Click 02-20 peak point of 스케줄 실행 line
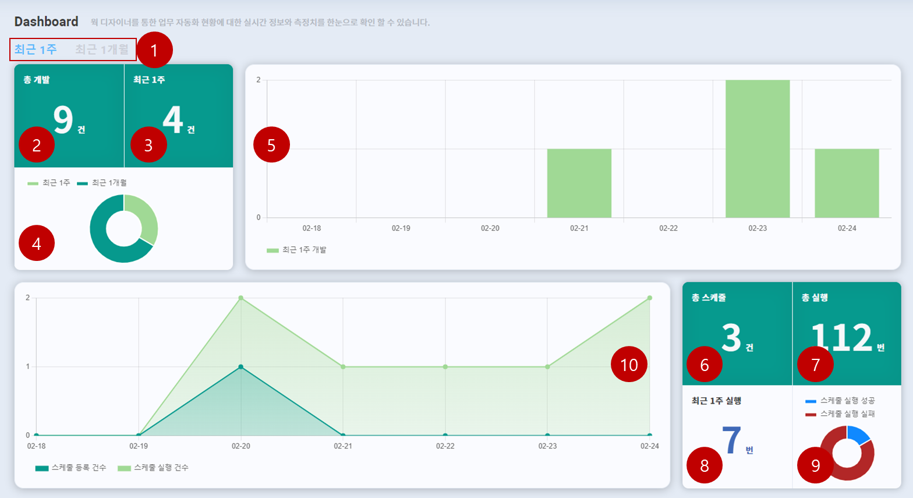 [241, 298]
